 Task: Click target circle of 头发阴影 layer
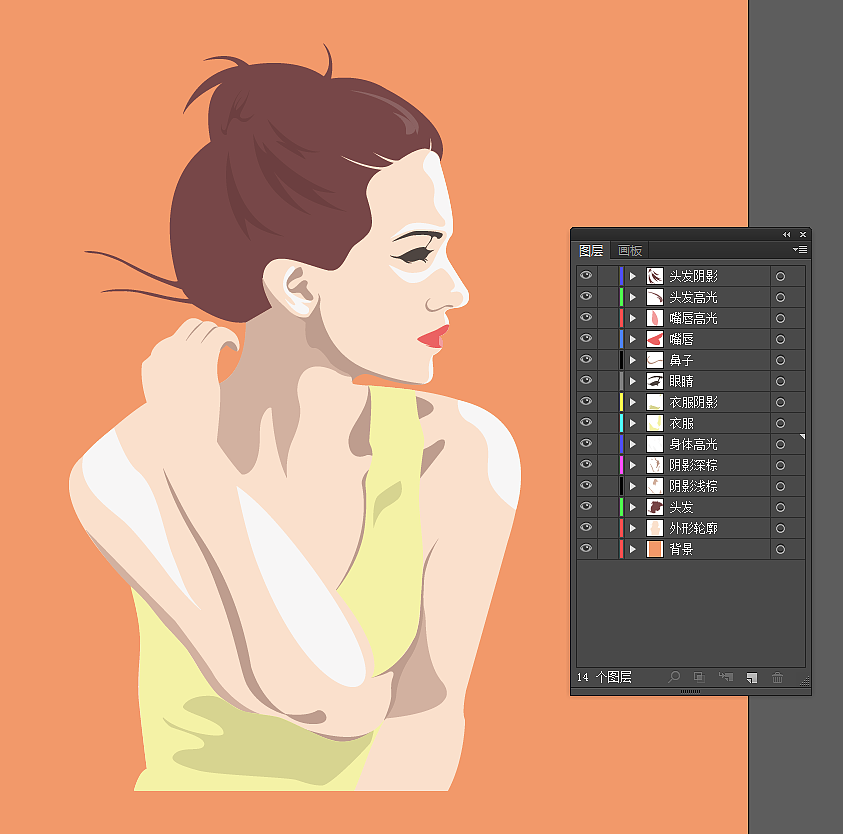coord(781,276)
